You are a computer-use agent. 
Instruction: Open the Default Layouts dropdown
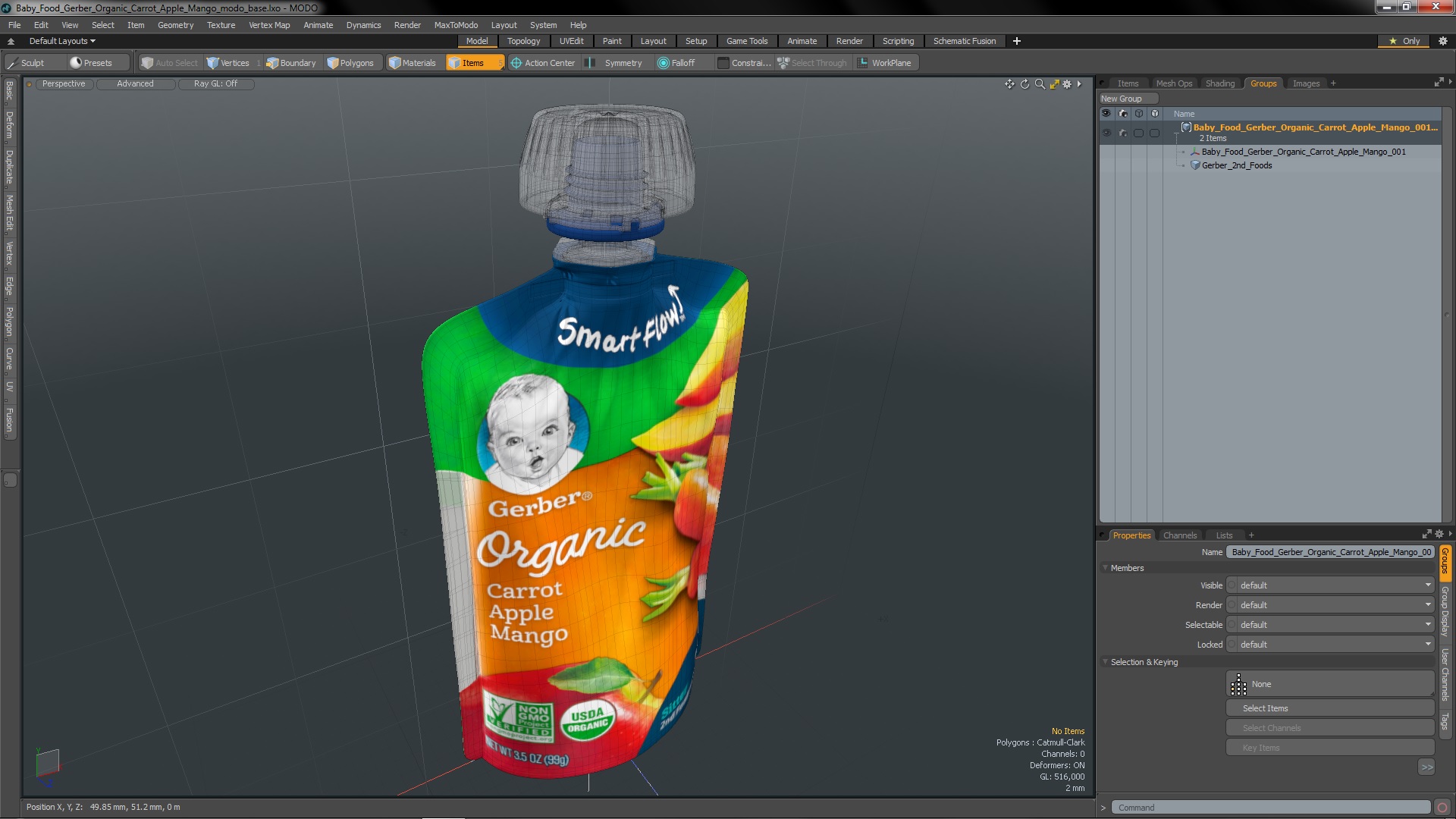pyautogui.click(x=62, y=41)
